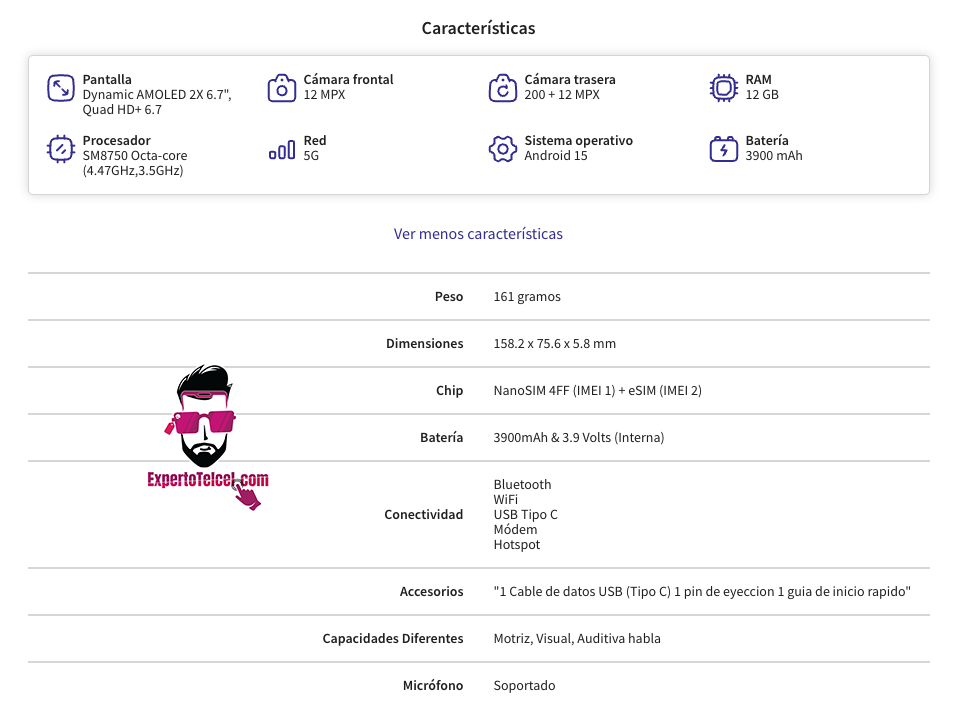Click the Cámara frontal camera icon
Image resolution: width=970 pixels, height=726 pixels.
[281, 88]
